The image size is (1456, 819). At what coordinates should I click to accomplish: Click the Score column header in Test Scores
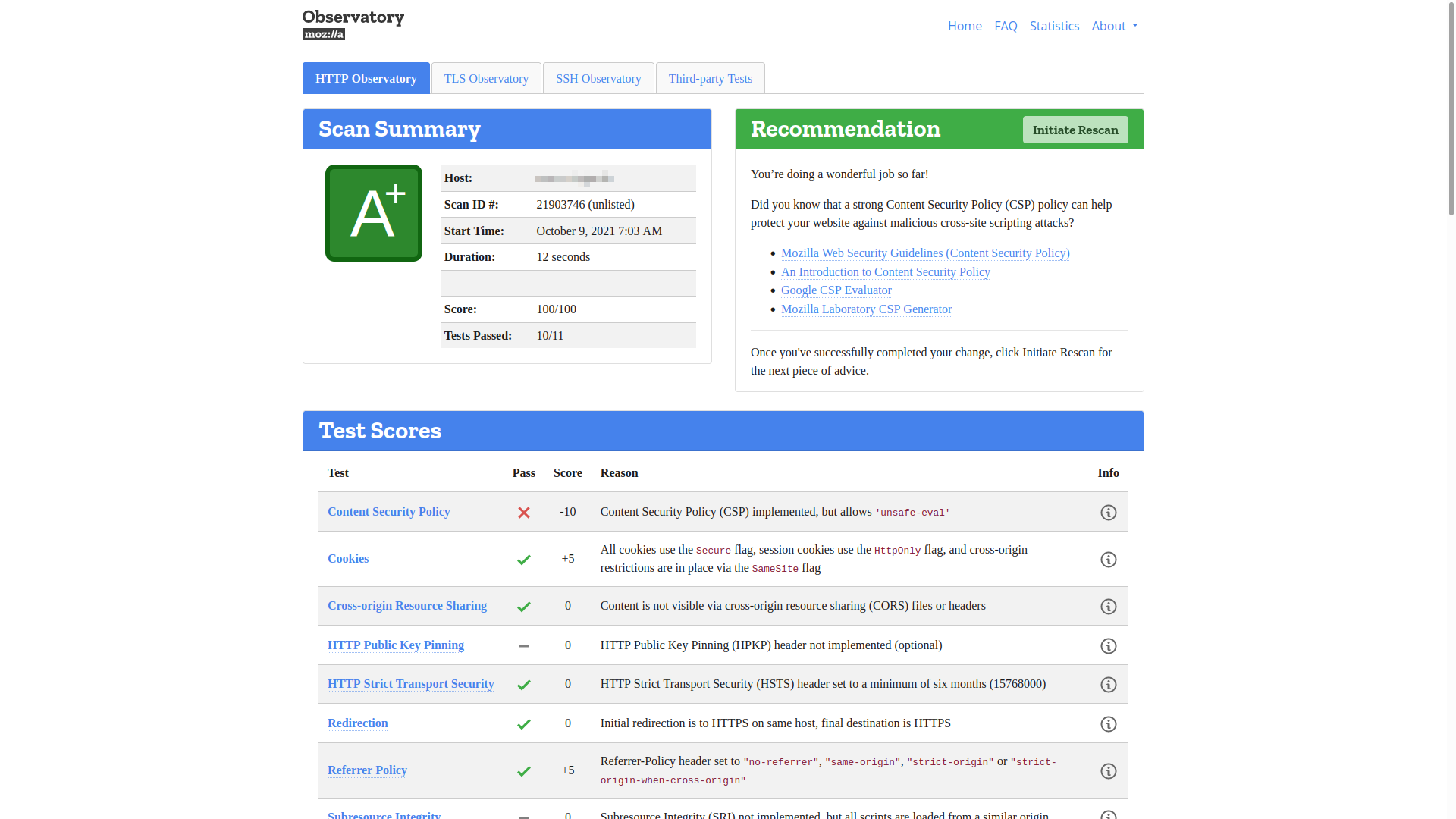568,473
